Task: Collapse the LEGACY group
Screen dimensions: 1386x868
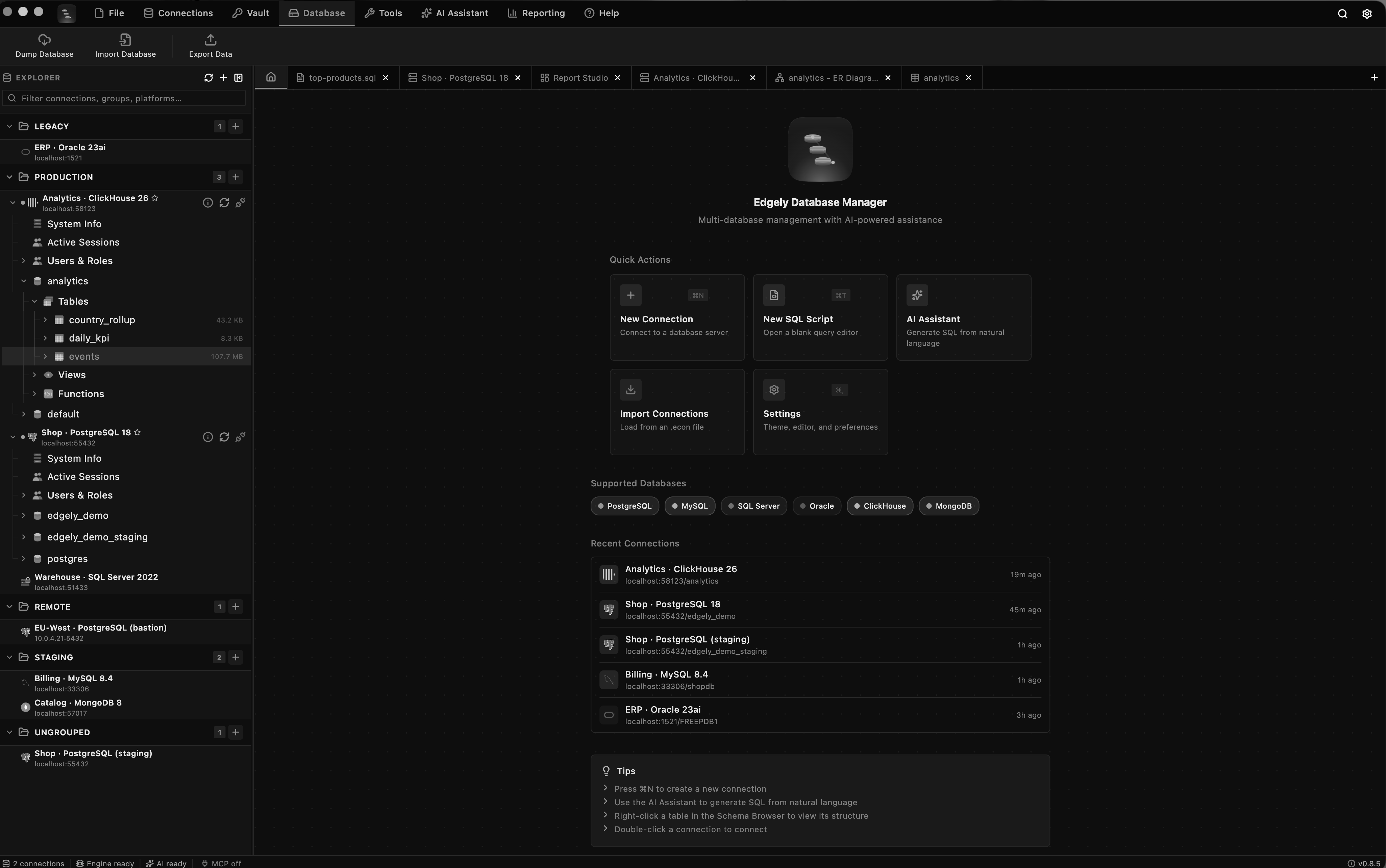Action: click(9, 126)
